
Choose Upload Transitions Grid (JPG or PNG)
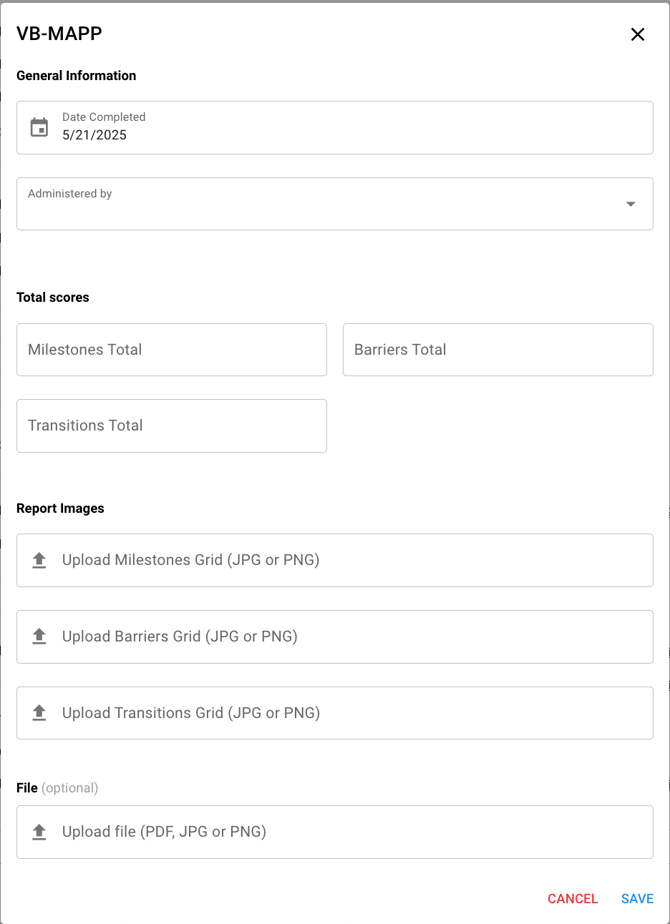coord(191,713)
